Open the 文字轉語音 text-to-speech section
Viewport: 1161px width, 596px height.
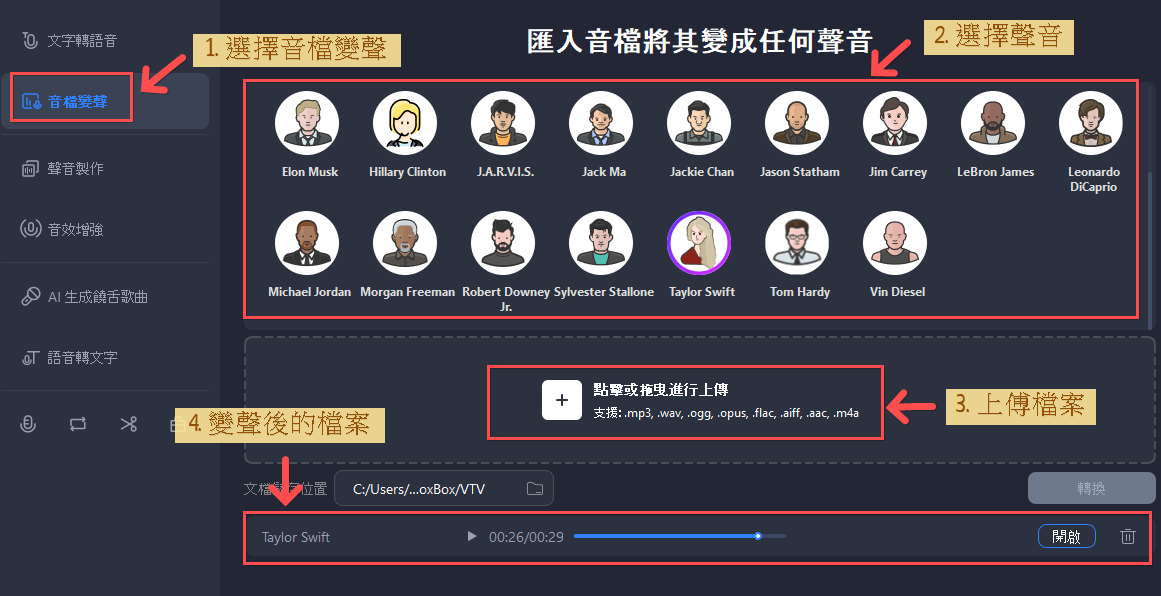click(x=70, y=41)
